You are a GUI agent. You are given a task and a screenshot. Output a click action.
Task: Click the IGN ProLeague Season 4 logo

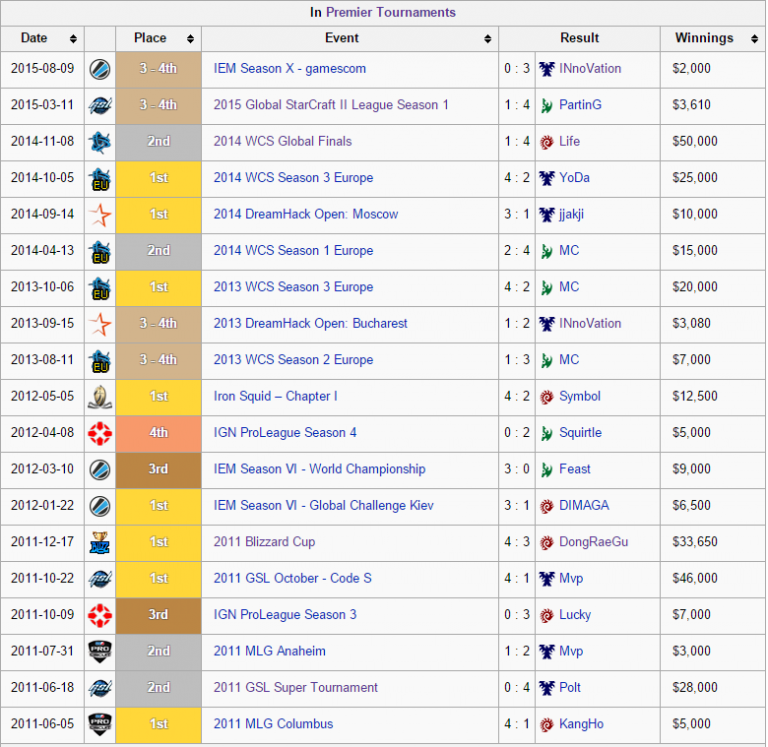tap(99, 433)
